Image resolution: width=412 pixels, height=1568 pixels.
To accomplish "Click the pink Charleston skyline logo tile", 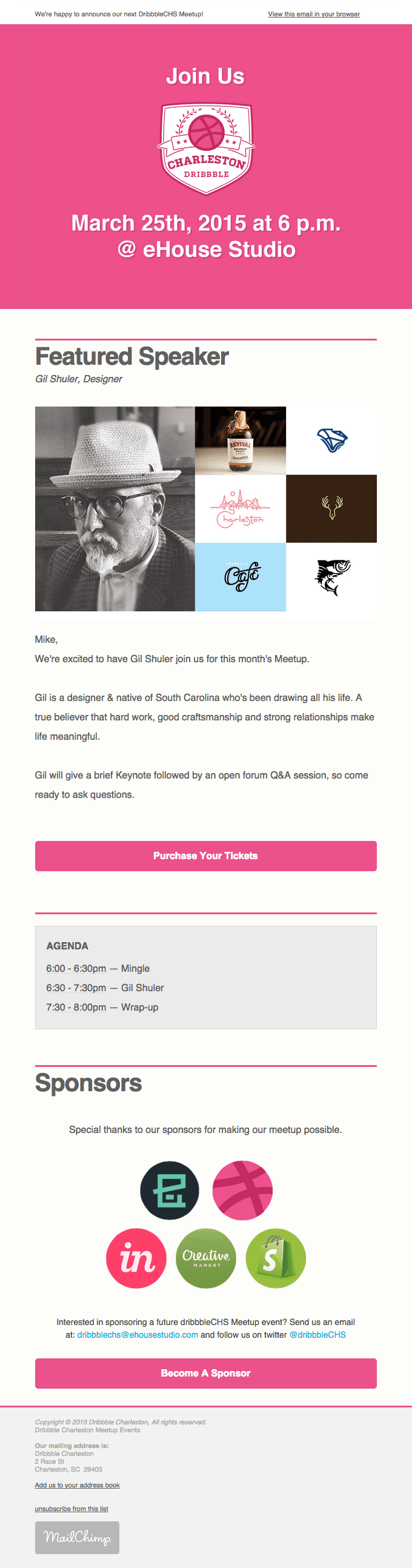I will click(x=241, y=508).
